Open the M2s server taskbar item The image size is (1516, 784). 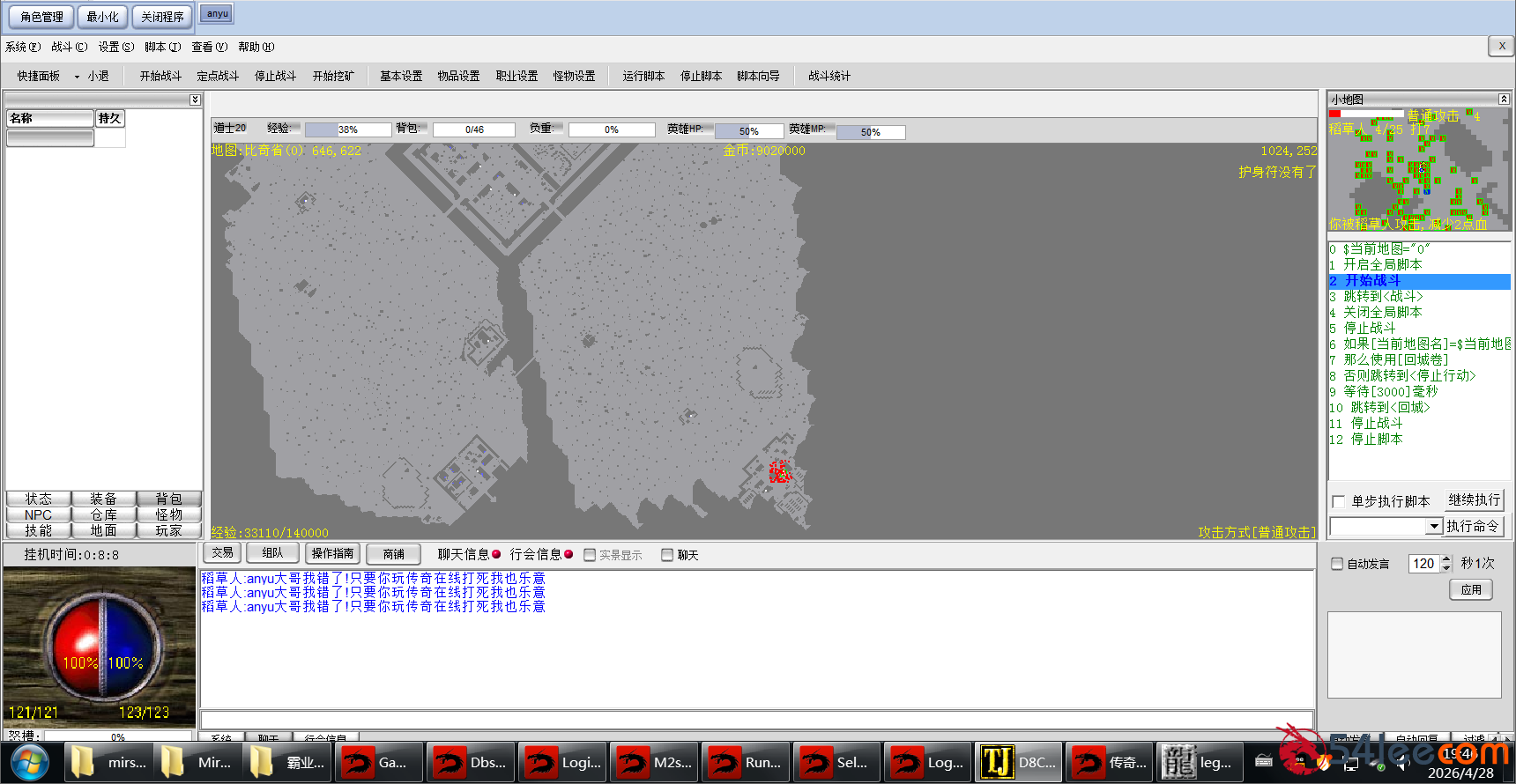pos(653,762)
